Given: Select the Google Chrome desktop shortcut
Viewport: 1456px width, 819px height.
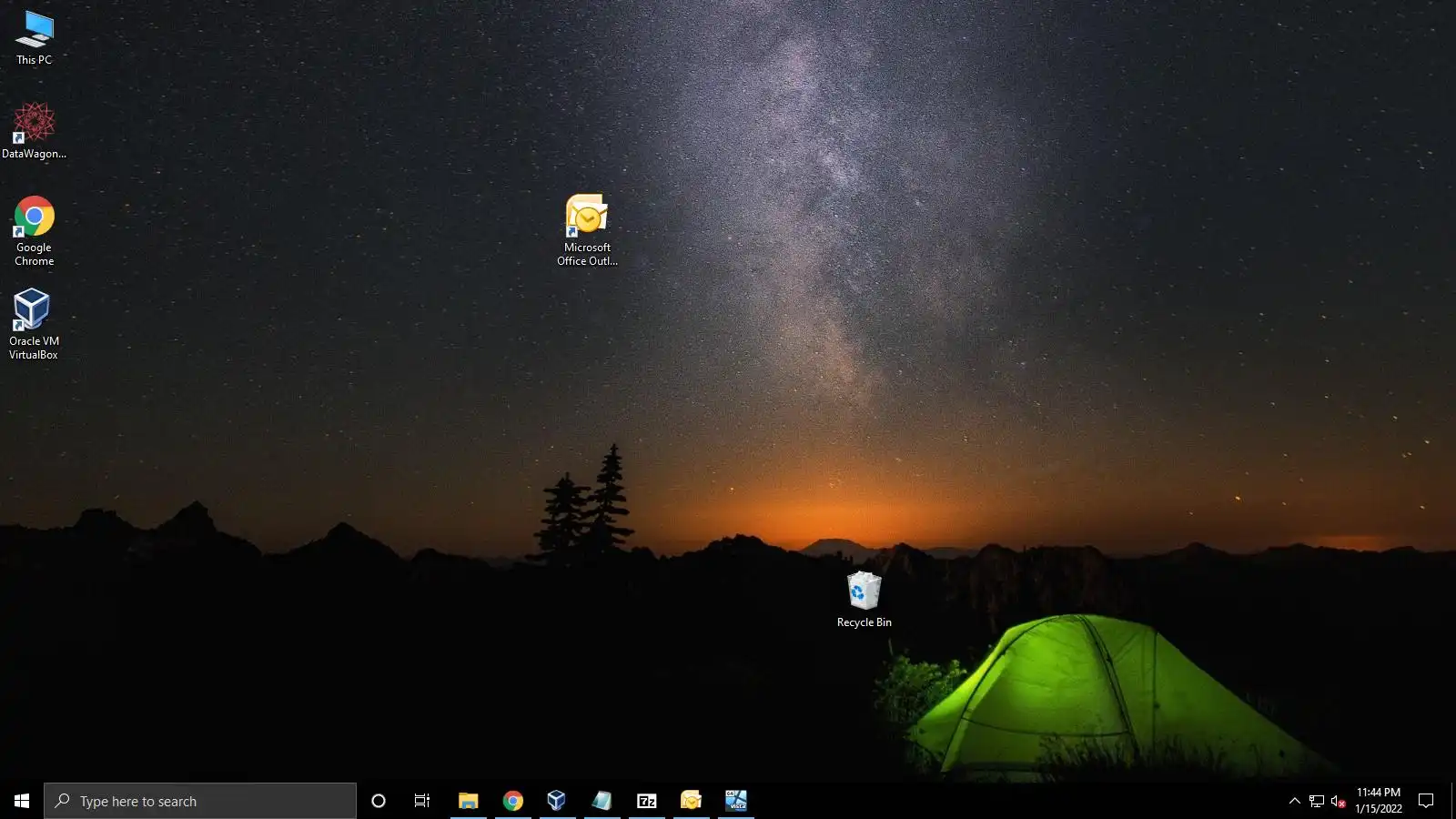Looking at the screenshot, I should (35, 231).
